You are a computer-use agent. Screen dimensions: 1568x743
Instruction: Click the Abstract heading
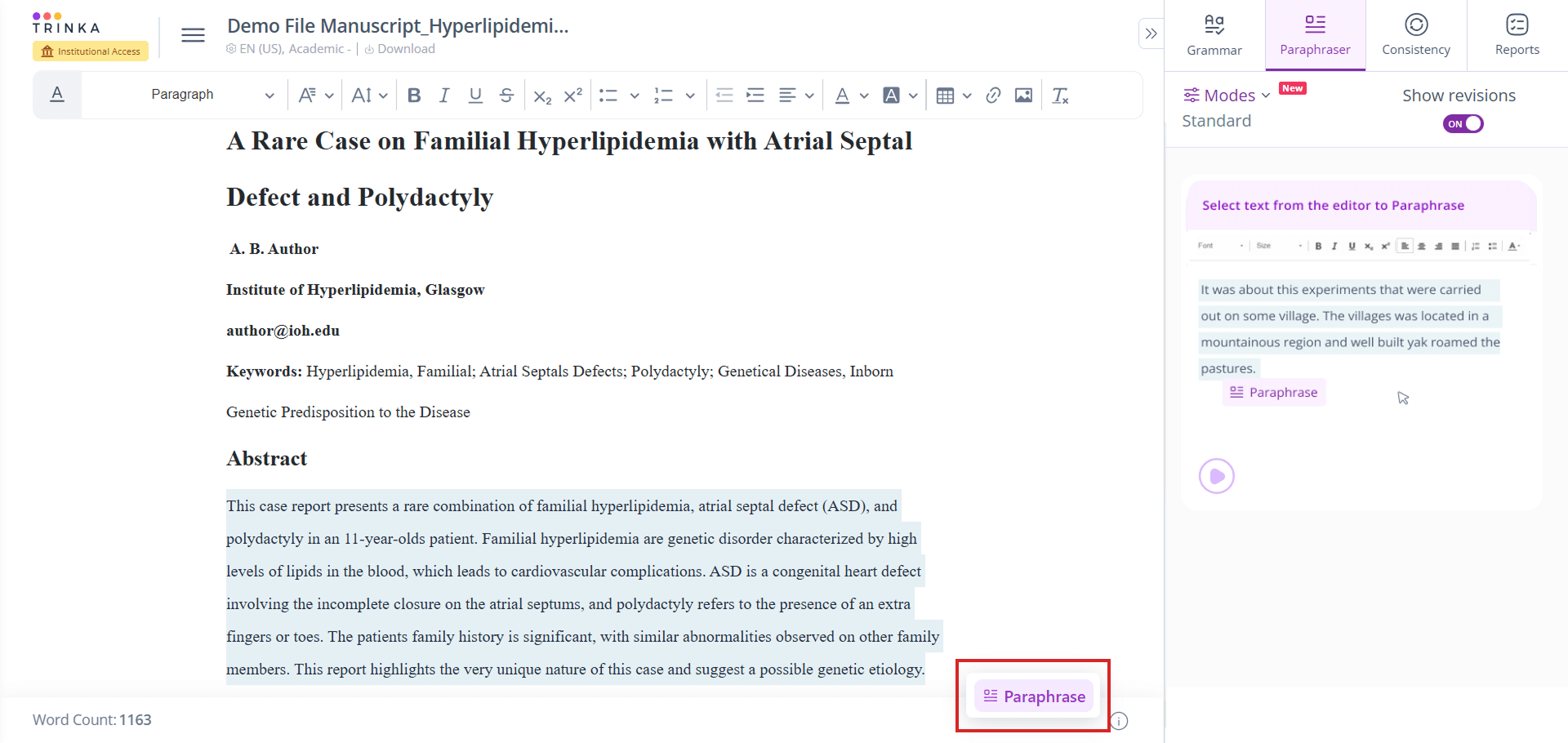tap(267, 459)
